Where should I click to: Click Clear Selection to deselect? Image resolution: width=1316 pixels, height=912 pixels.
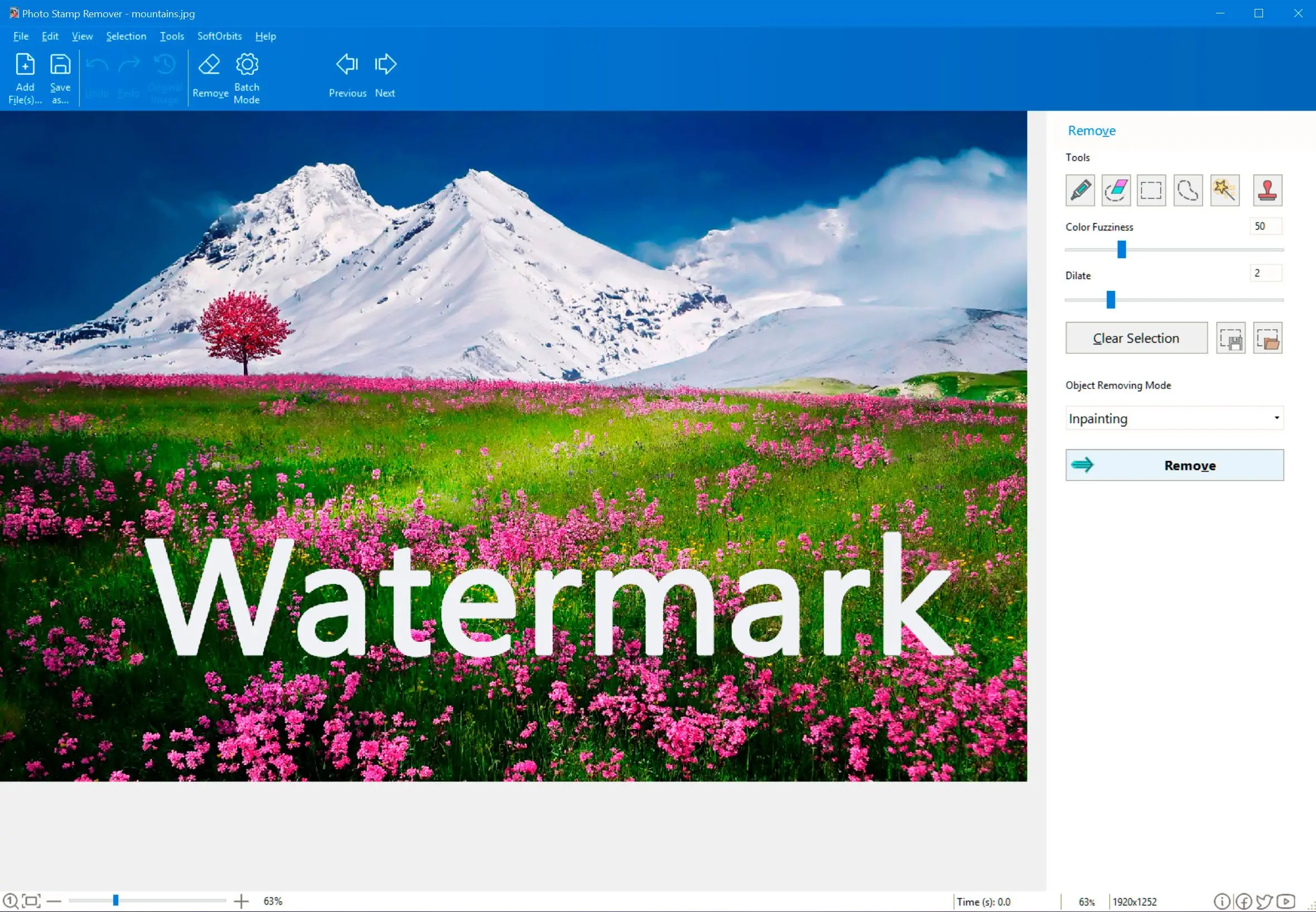click(x=1136, y=338)
